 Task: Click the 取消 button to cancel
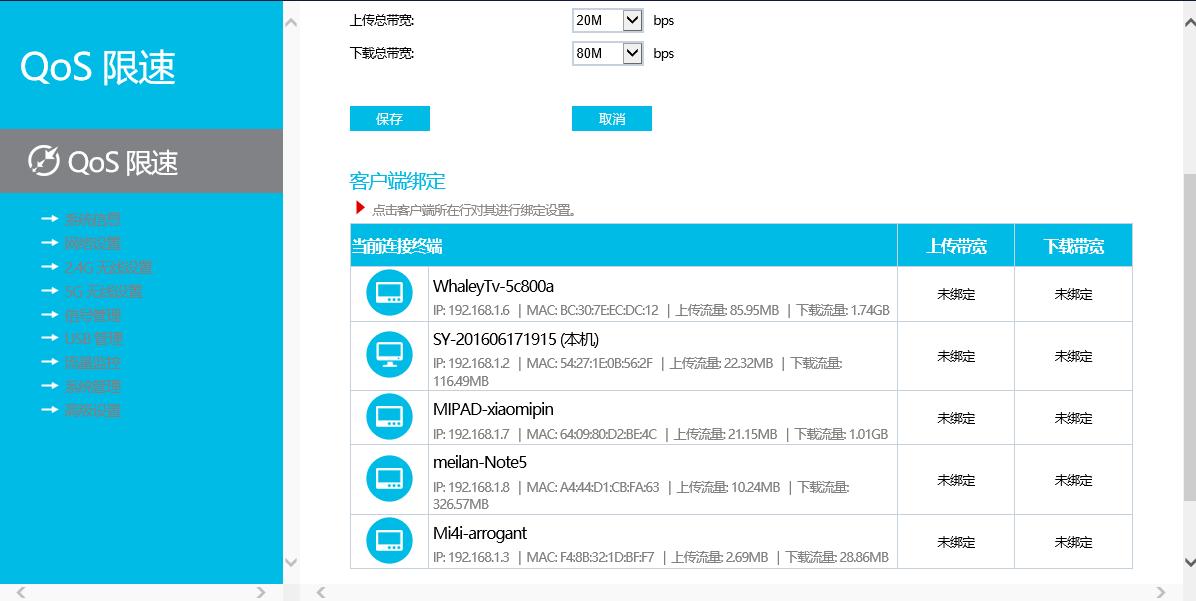pyautogui.click(x=611, y=117)
